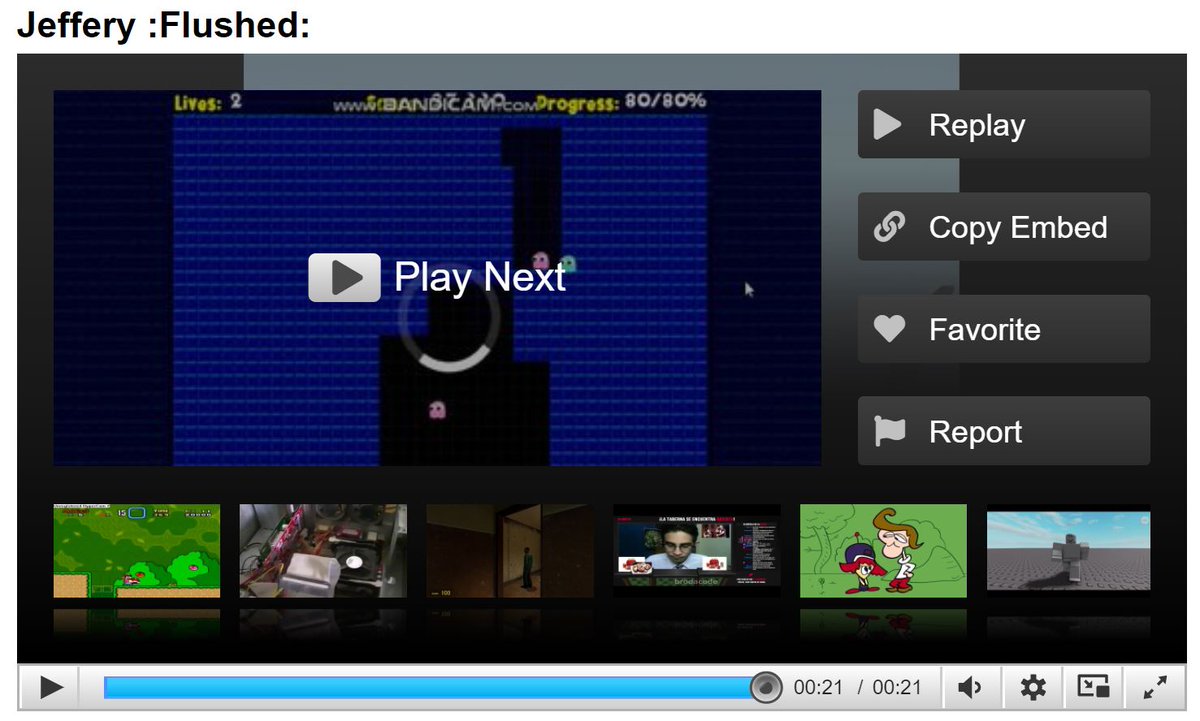Open the hard drive hardware video thumbnail
The height and width of the screenshot is (721, 1200).
[323, 551]
